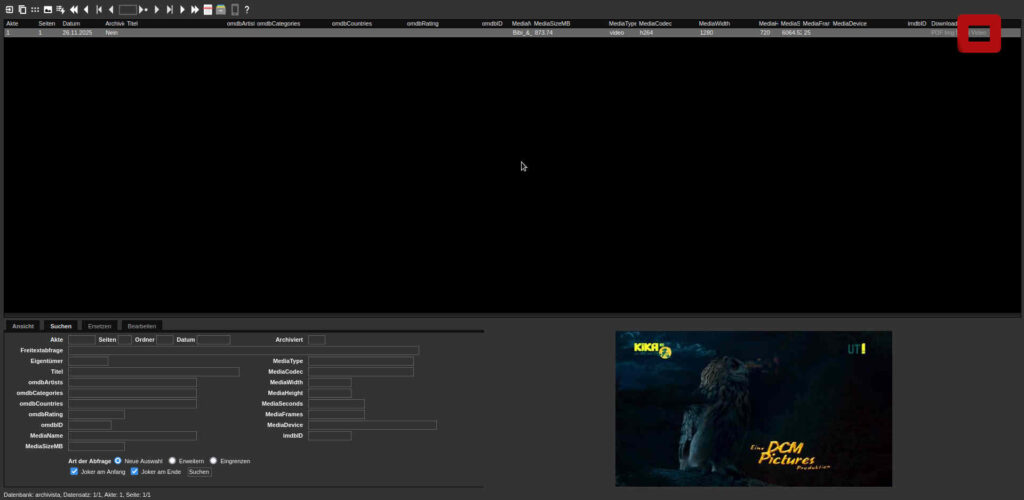Switch to the Ansicht tab
This screenshot has height=500, width=1024.
[23, 326]
